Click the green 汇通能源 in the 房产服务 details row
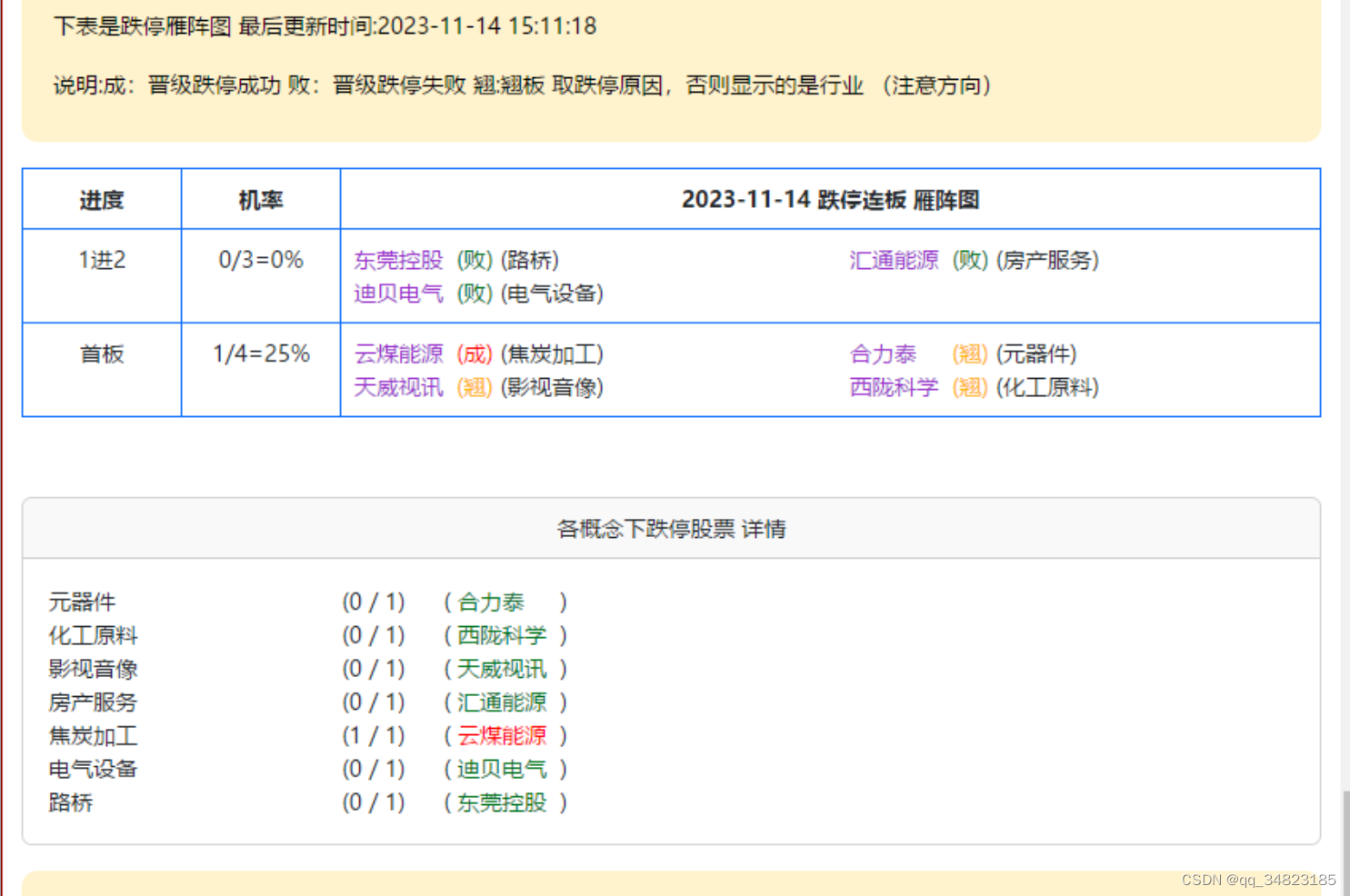This screenshot has width=1350, height=896. coord(502,702)
